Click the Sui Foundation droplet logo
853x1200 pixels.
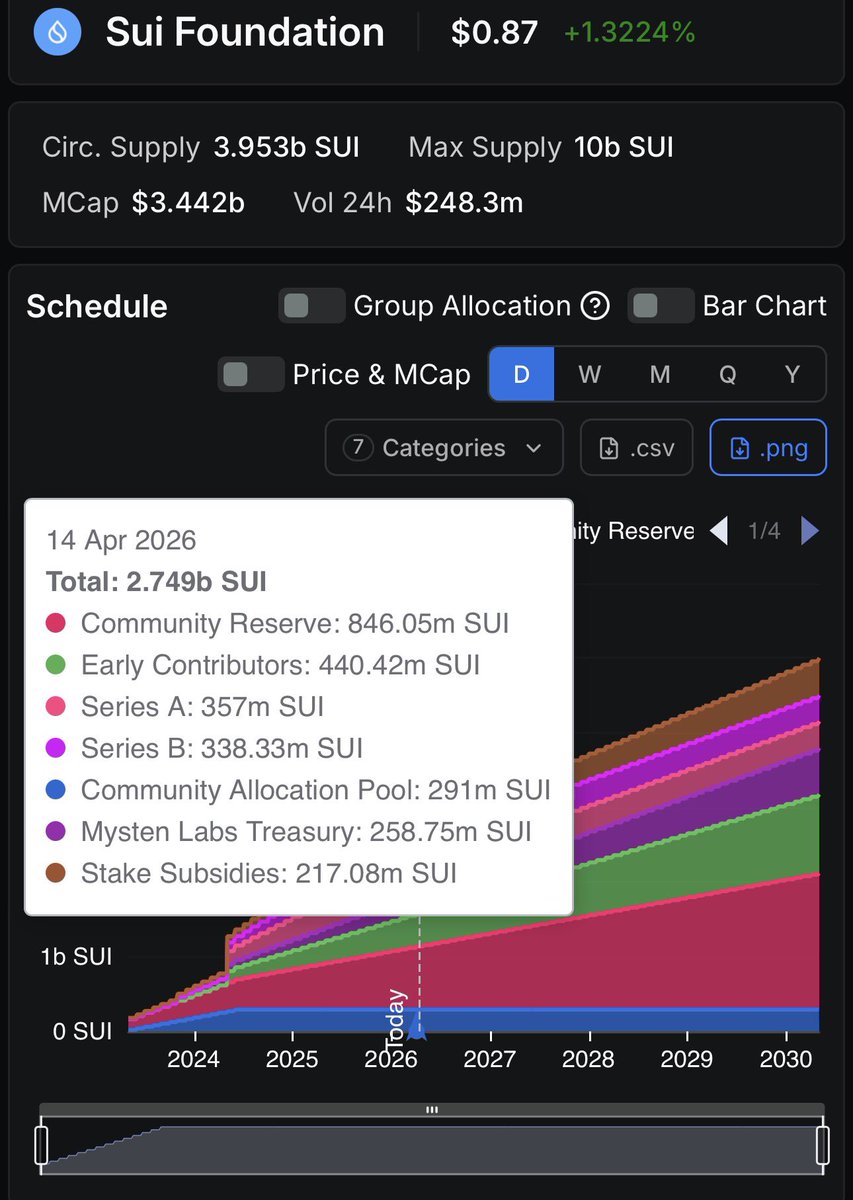click(x=59, y=31)
